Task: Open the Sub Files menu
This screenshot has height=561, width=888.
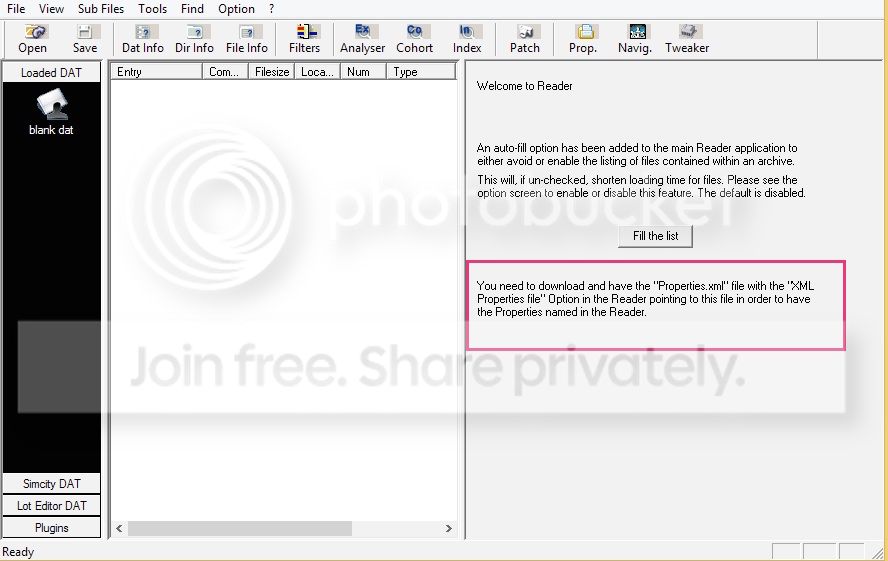Action: [x=101, y=9]
